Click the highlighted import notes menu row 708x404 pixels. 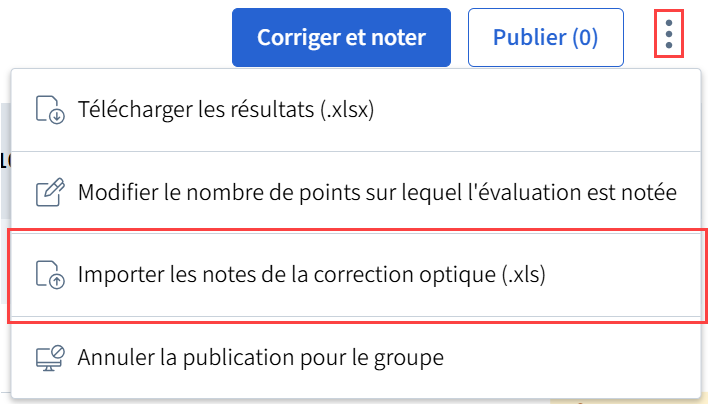(356, 274)
